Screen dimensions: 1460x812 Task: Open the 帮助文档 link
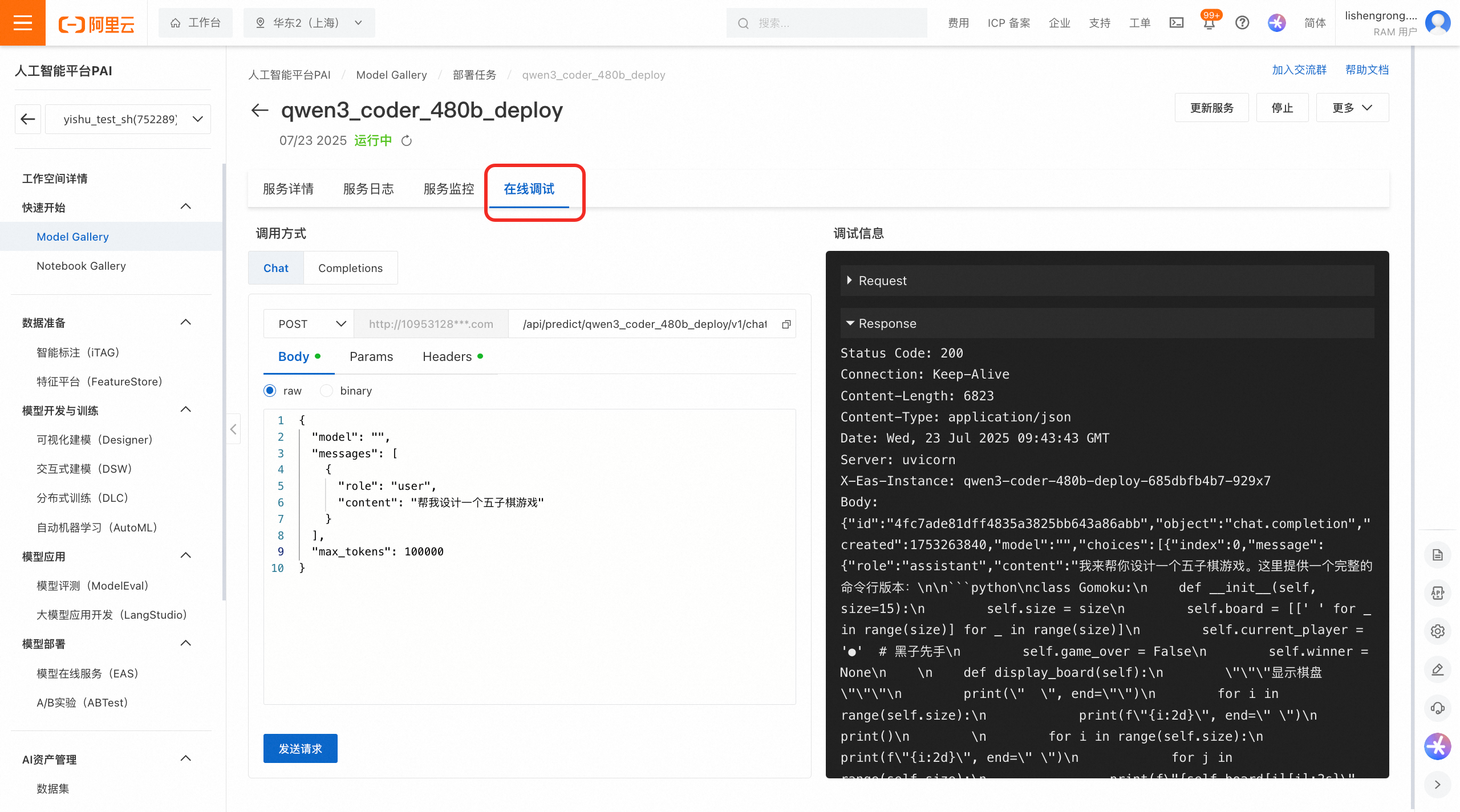click(1366, 70)
